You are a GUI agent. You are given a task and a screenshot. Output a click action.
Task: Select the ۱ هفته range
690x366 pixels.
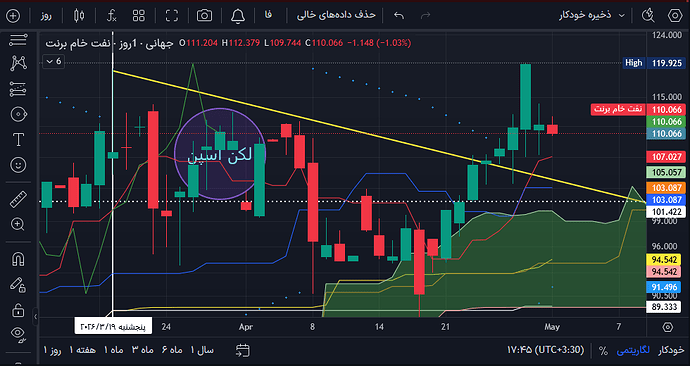coord(82,350)
